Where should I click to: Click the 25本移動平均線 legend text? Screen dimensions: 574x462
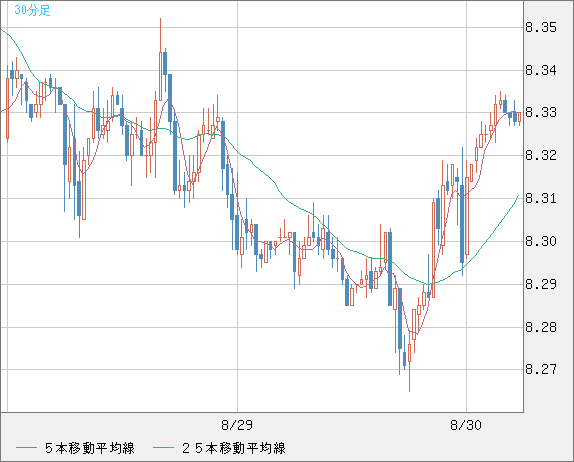coord(234,448)
